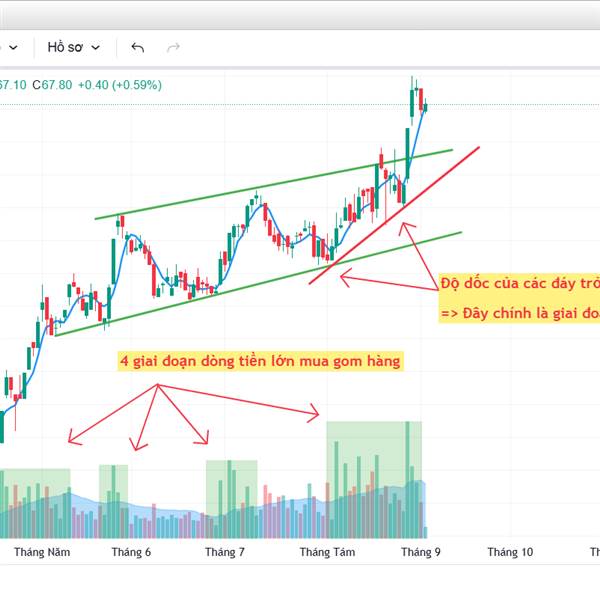The height and width of the screenshot is (600, 600).
Task: Click the closing price value C67.80
Action: [52, 85]
